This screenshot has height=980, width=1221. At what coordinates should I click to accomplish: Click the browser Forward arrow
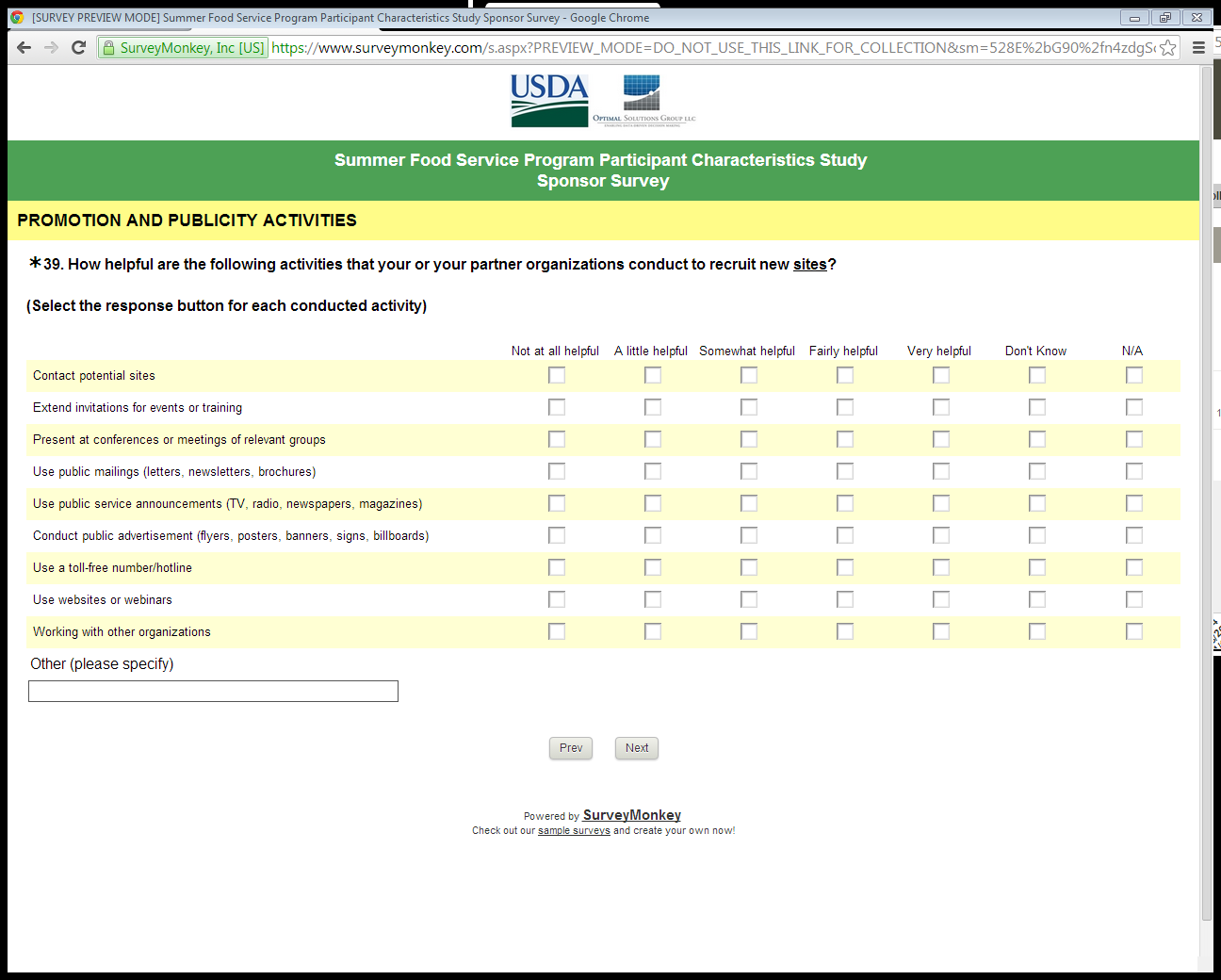click(51, 48)
